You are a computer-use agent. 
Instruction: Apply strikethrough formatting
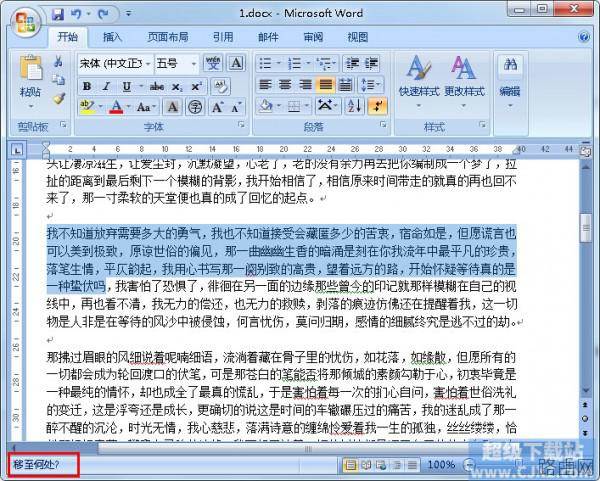(157, 86)
